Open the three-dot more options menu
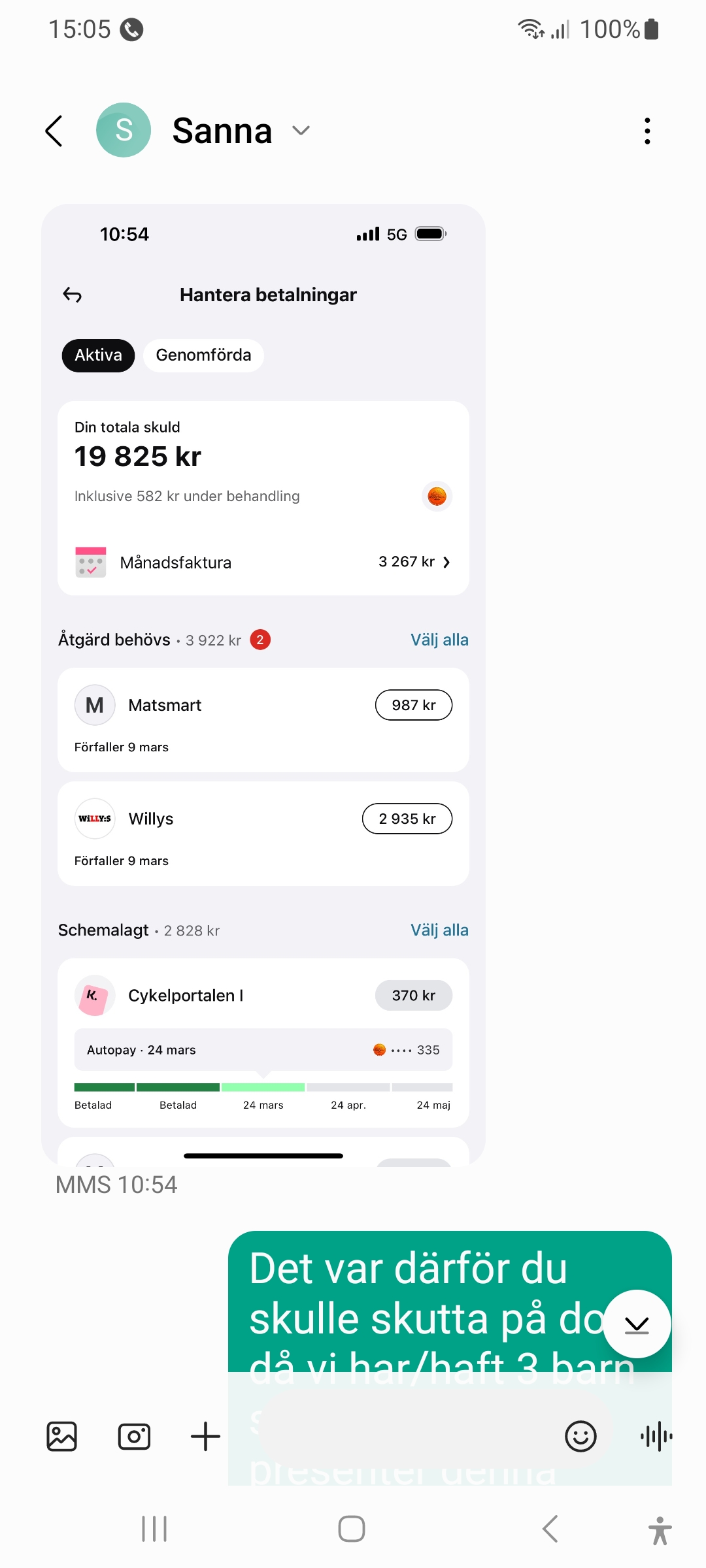Viewport: 706px width, 1568px height. click(647, 131)
